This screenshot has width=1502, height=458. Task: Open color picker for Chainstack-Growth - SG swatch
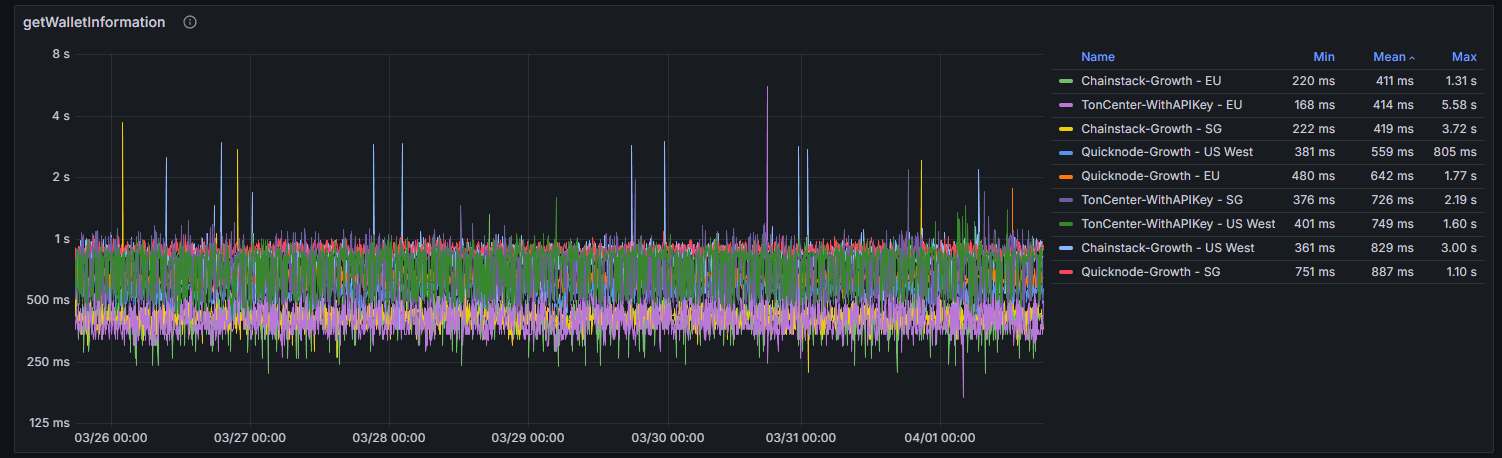coord(1066,129)
